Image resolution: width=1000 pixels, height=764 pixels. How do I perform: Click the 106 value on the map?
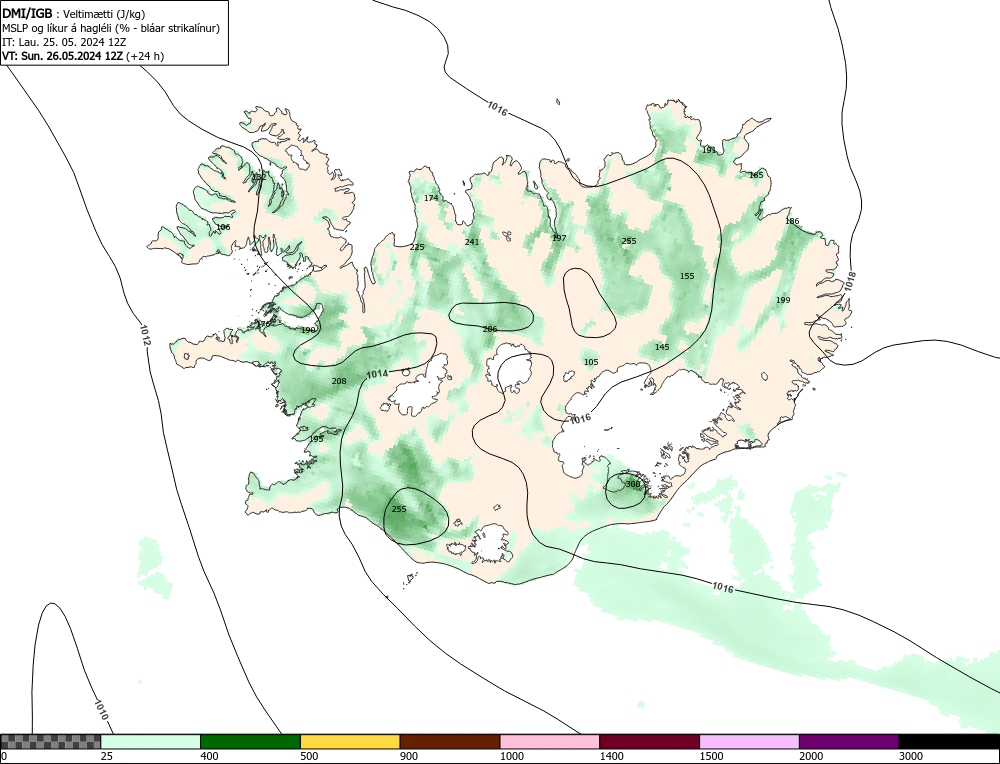223,227
